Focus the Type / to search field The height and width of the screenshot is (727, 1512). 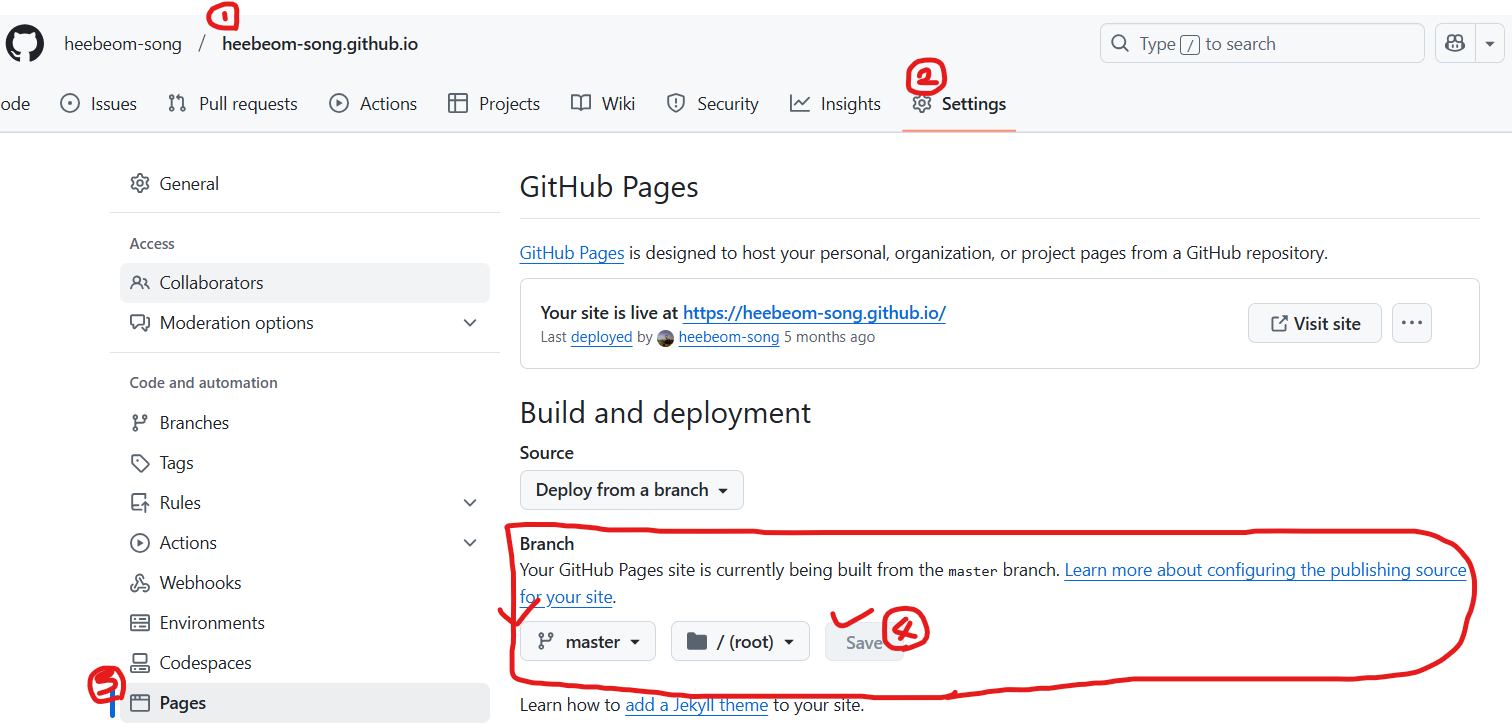1262,44
